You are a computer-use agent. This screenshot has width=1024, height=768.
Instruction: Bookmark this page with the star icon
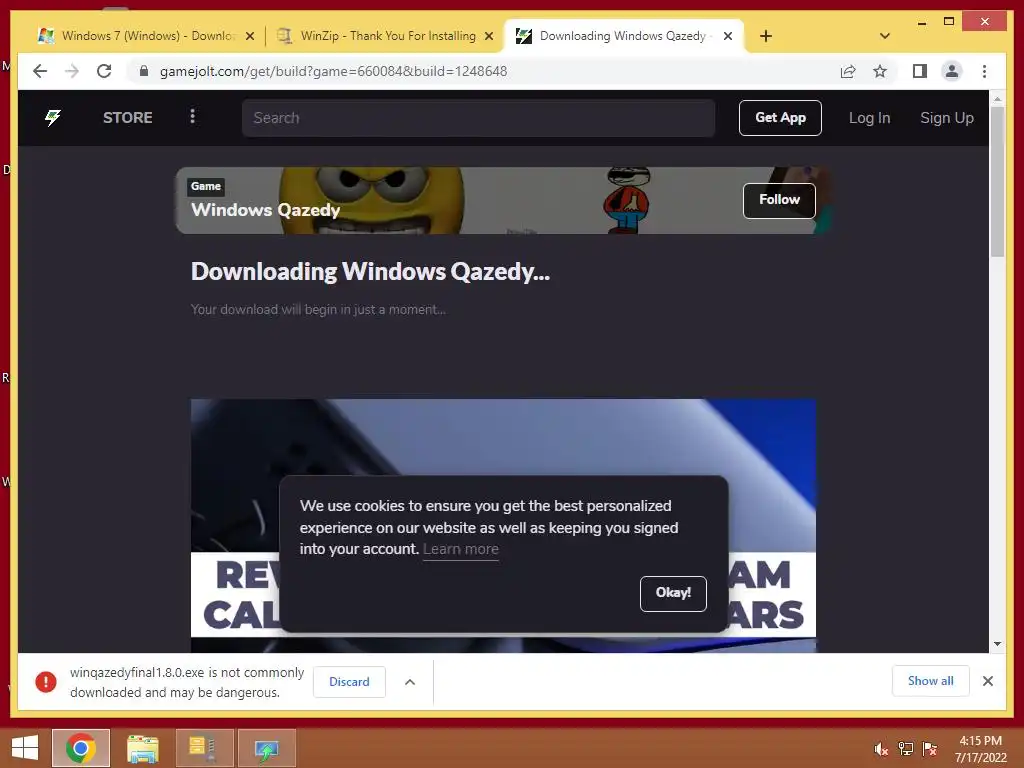(x=880, y=71)
